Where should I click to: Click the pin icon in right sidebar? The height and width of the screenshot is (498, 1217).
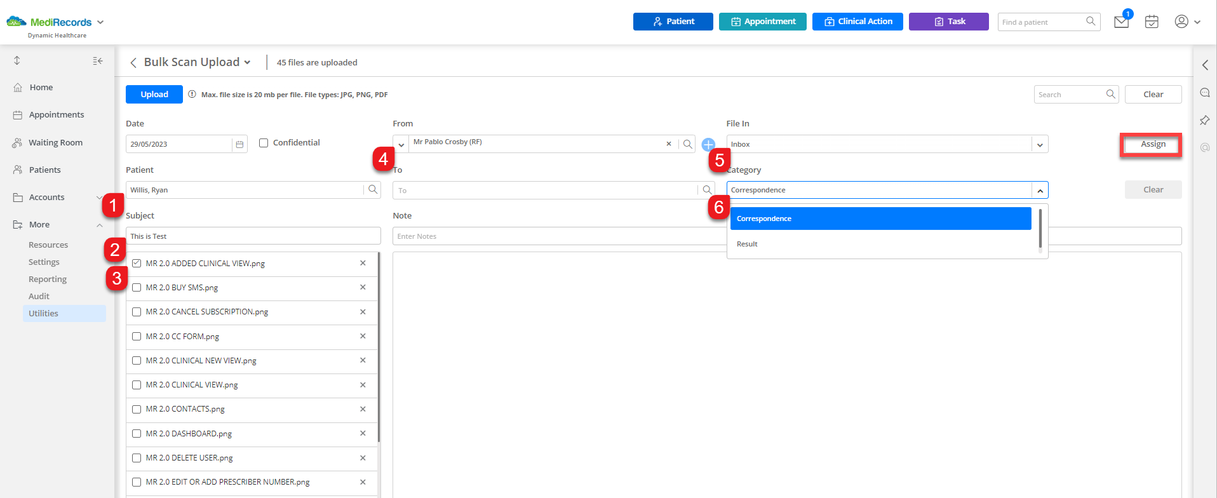click(x=1205, y=120)
